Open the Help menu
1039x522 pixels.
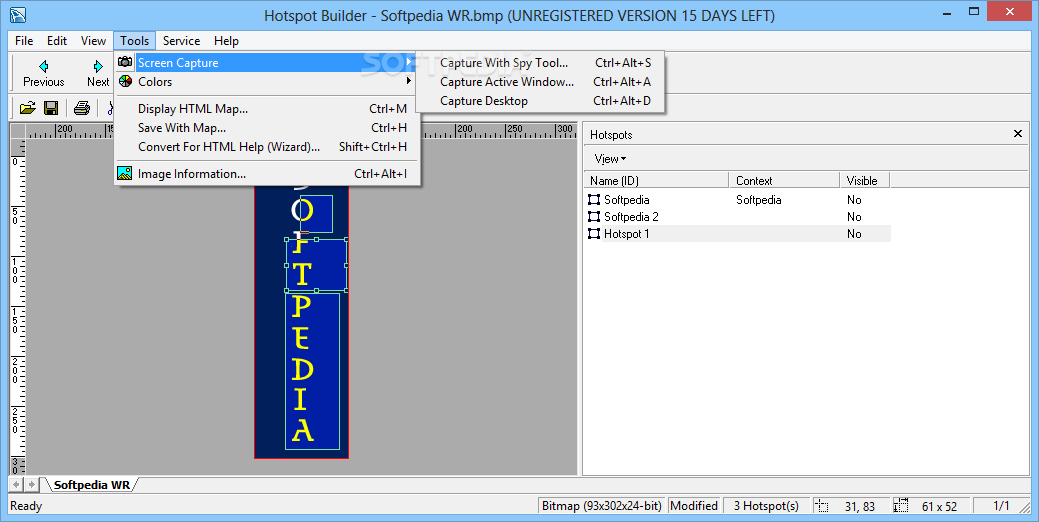pos(226,41)
